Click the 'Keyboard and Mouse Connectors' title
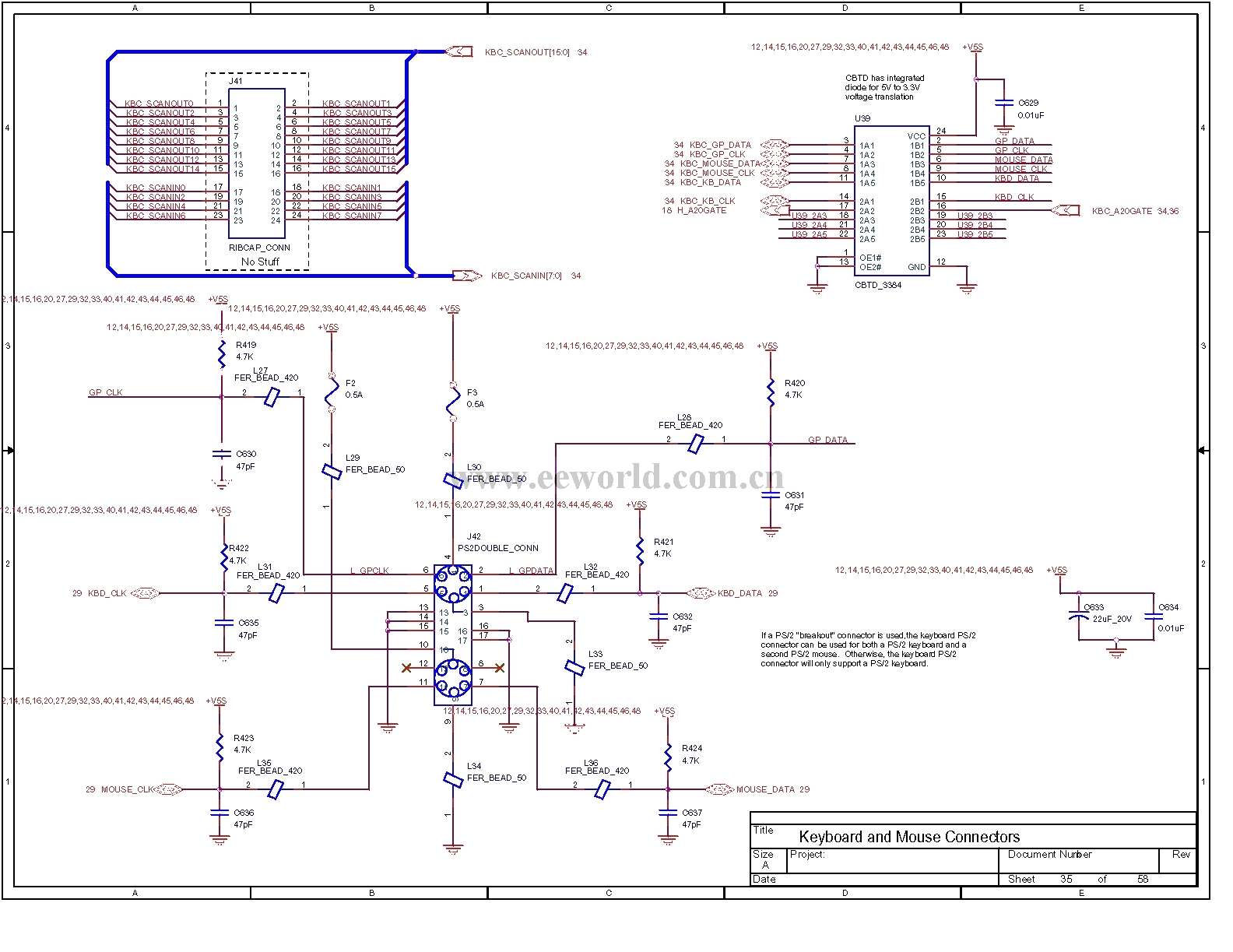The image size is (1233, 952). (909, 837)
